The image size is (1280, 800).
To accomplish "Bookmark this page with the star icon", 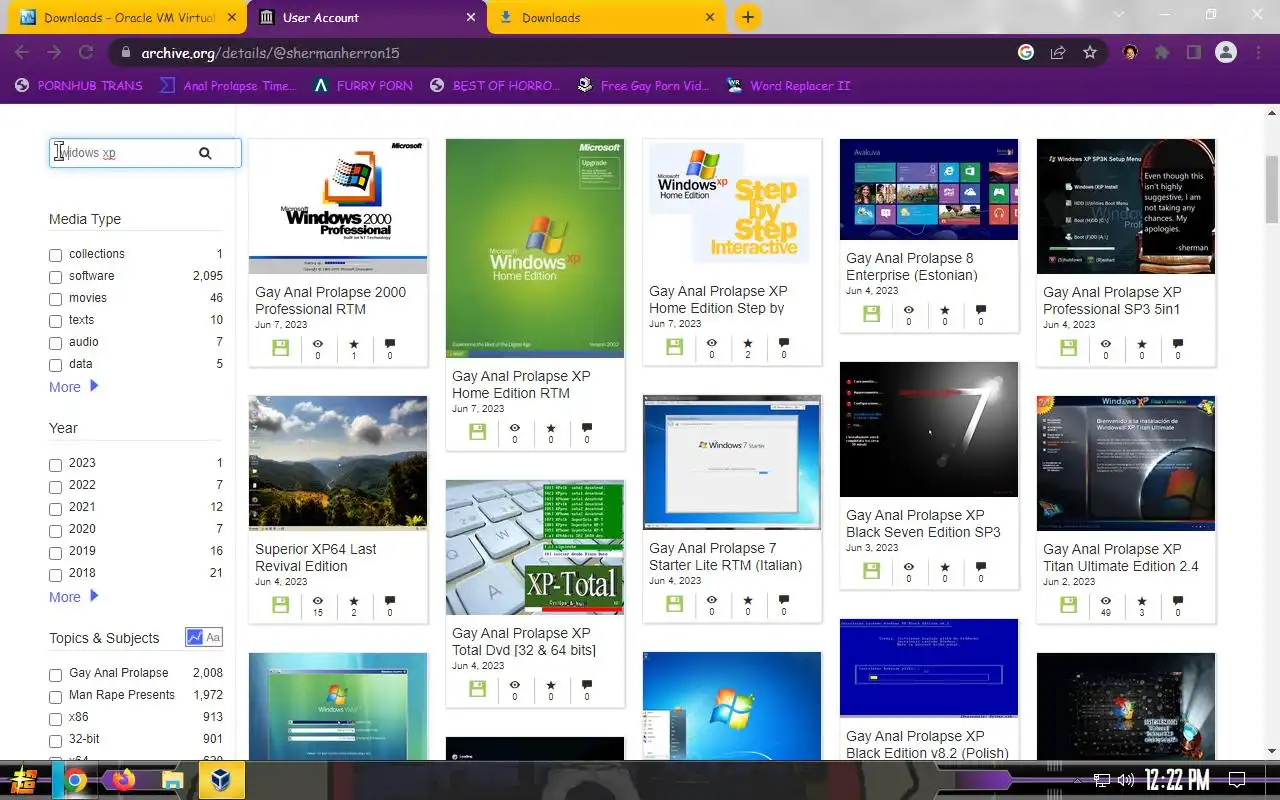I will [1090, 53].
